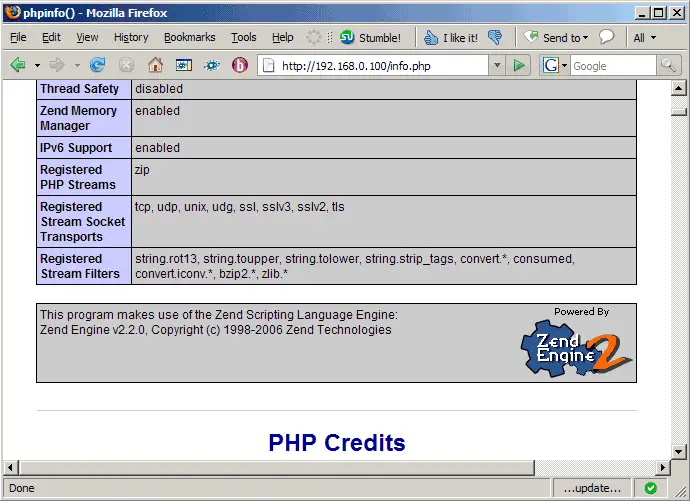
Task: Click the "IPv6 Support" cell
Action: coord(84,148)
